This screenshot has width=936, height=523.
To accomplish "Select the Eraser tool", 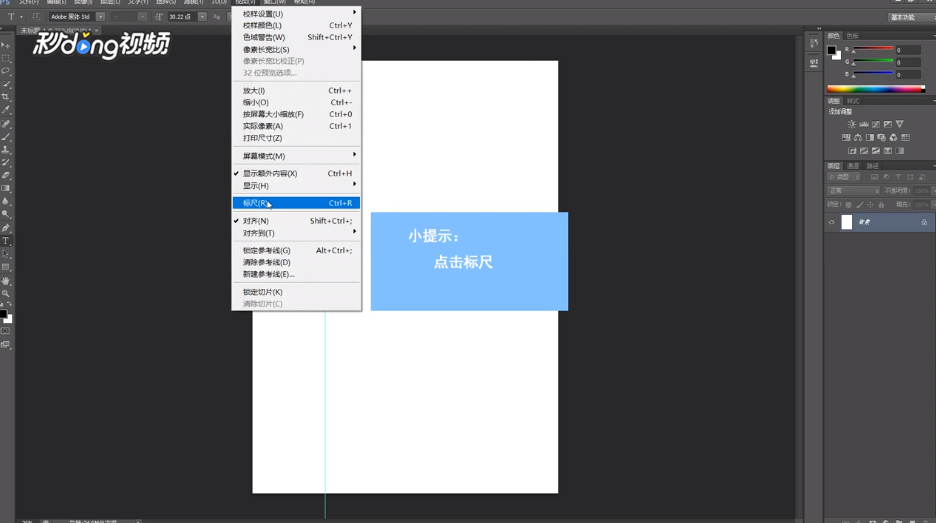I will [x=6, y=176].
